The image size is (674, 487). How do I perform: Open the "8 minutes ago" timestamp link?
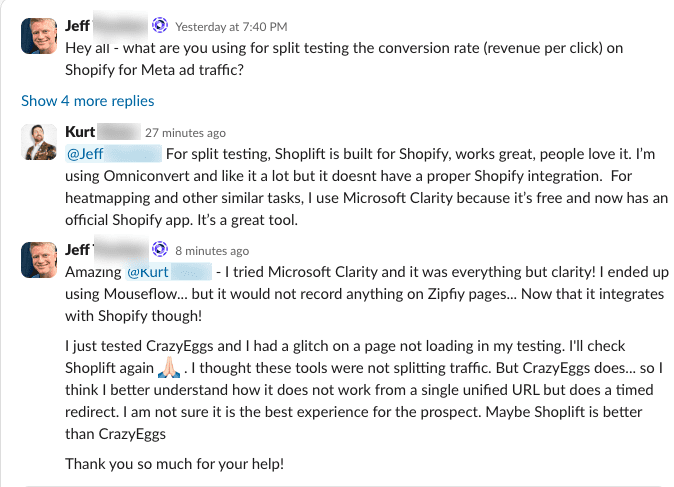tap(212, 250)
